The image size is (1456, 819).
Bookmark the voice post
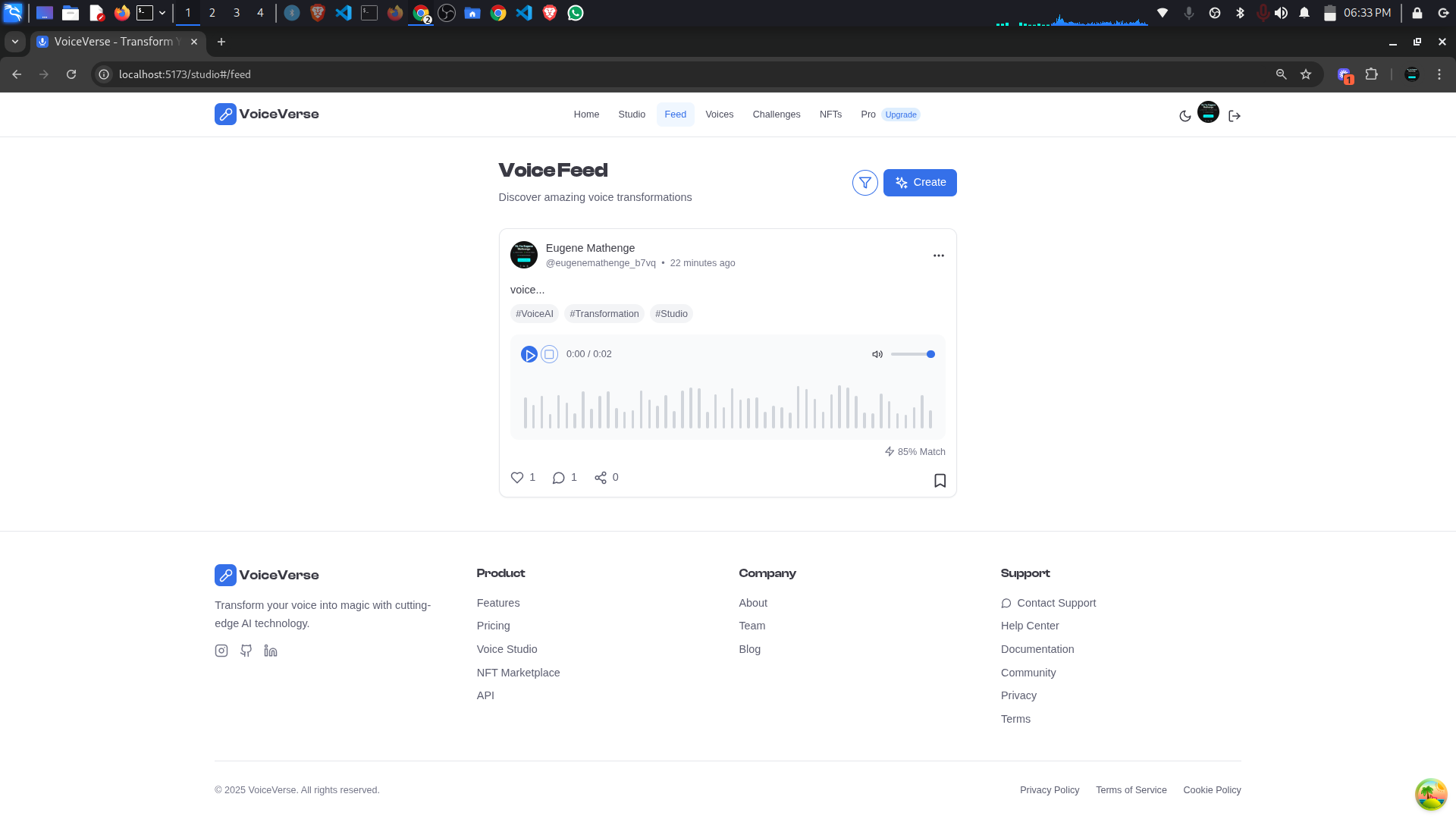pos(940,481)
